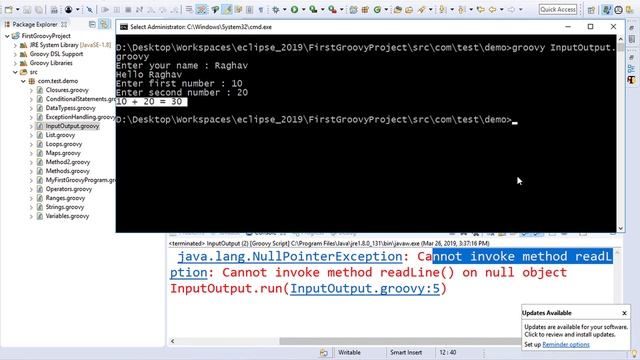640x360 pixels.
Task: Toggle Show Whitespace Characters pilcrow icon
Action: (x=260, y=9)
